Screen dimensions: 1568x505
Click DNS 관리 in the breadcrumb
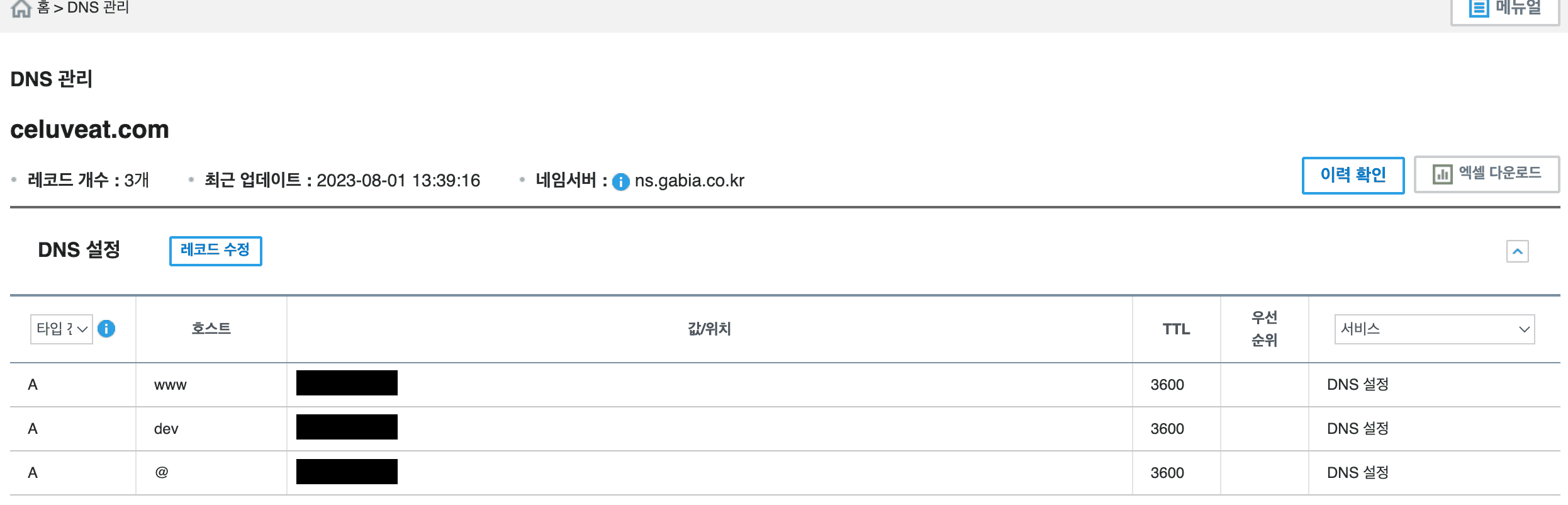tap(98, 8)
